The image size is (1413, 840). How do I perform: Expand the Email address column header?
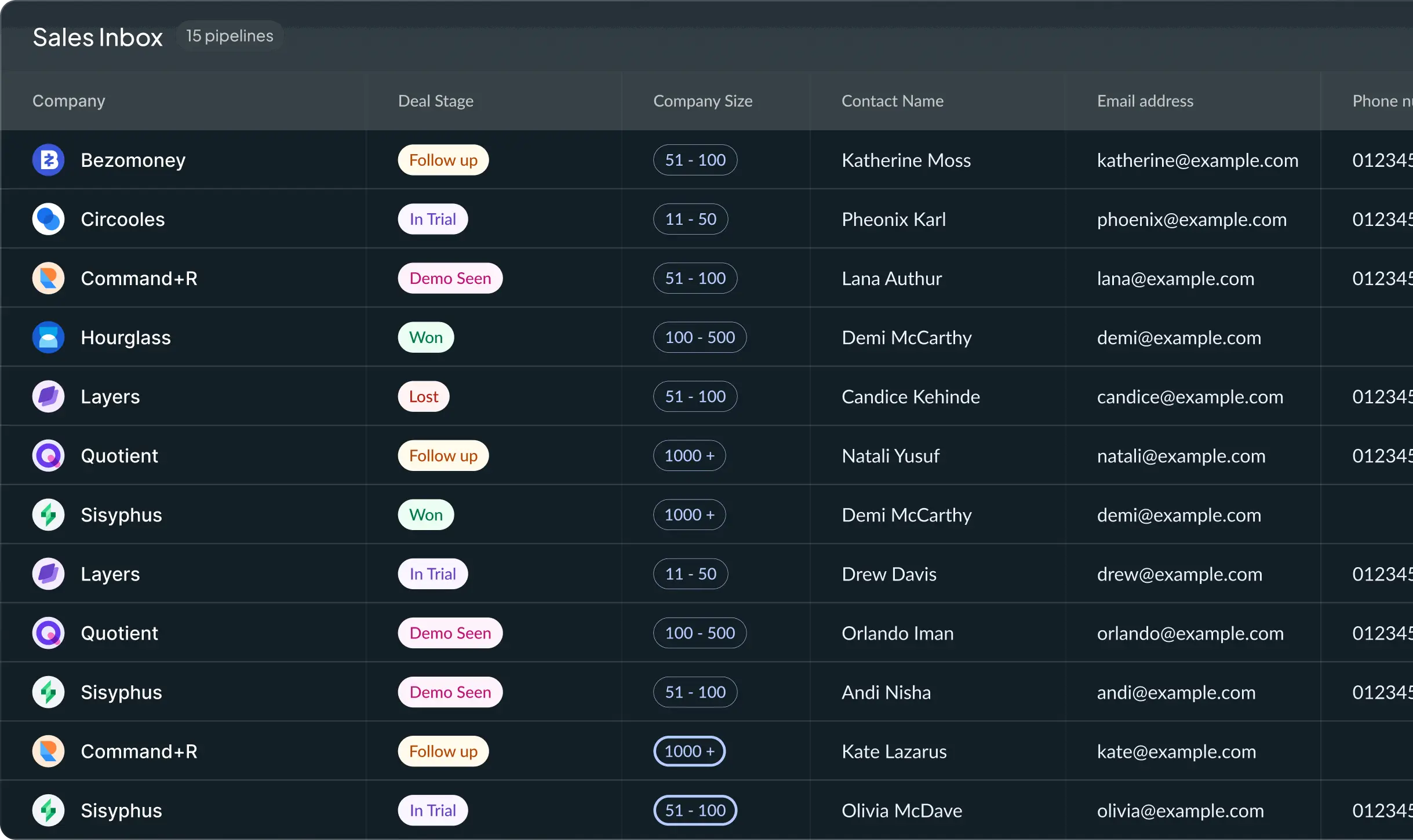pyautogui.click(x=1145, y=100)
